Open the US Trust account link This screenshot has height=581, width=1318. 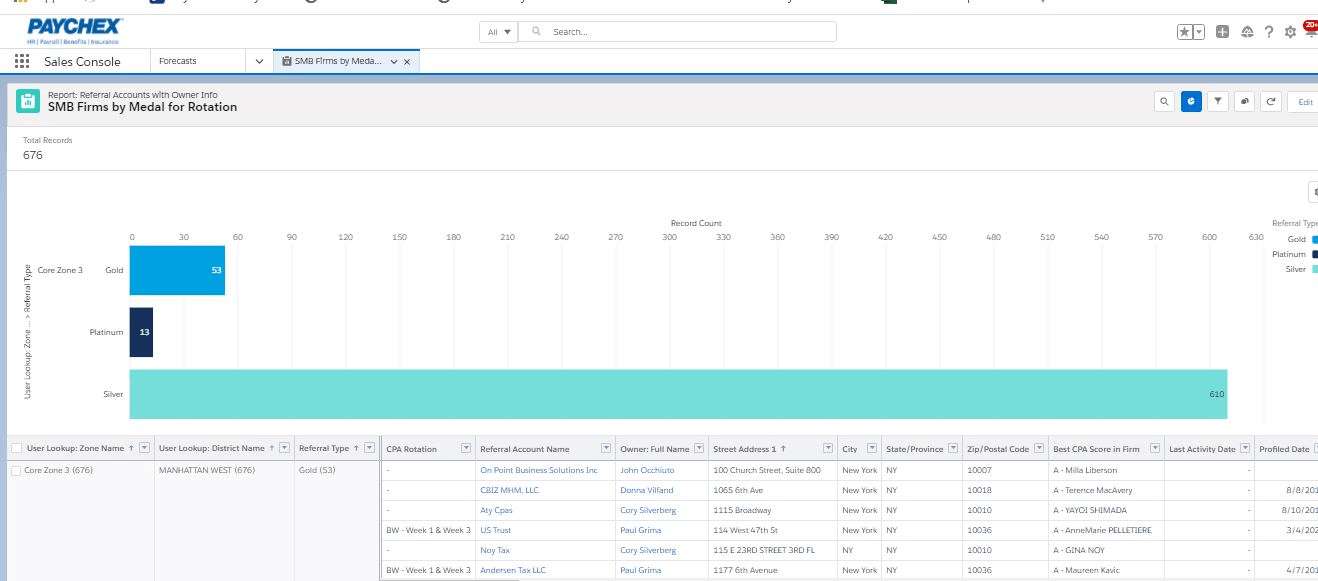click(495, 530)
